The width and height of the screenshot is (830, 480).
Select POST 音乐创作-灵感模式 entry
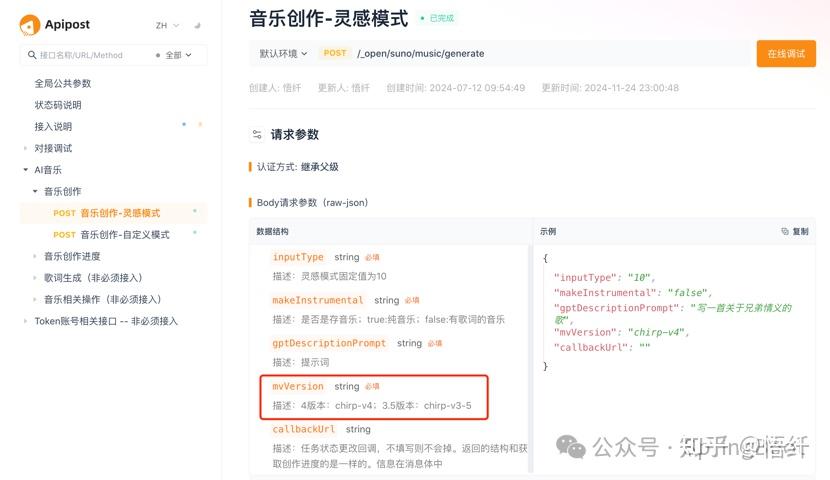(x=113, y=213)
